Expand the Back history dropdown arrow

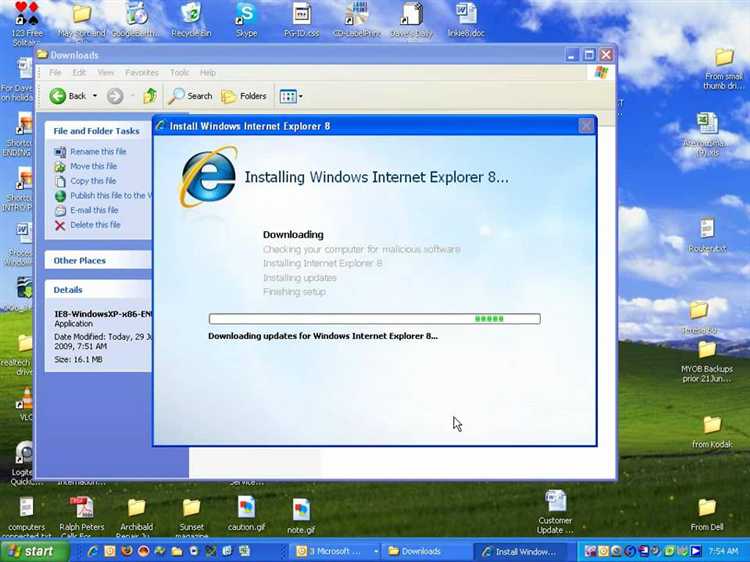pos(95,96)
